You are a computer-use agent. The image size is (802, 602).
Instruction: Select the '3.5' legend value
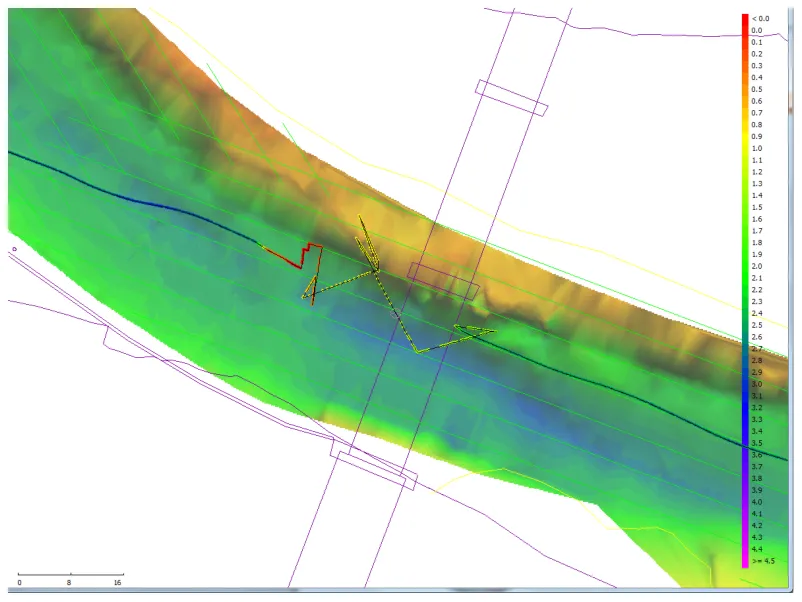(756, 443)
